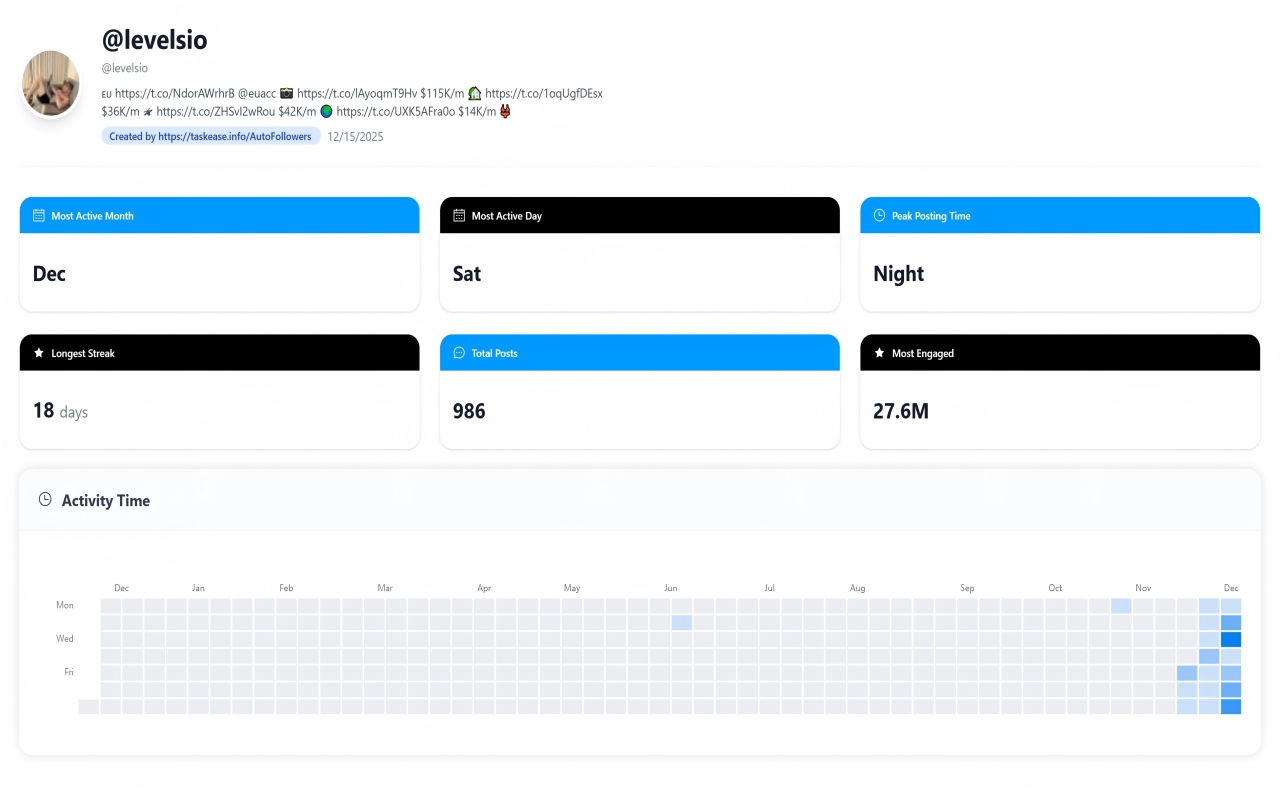Click the star icon beside Longest Streak

[39, 353]
